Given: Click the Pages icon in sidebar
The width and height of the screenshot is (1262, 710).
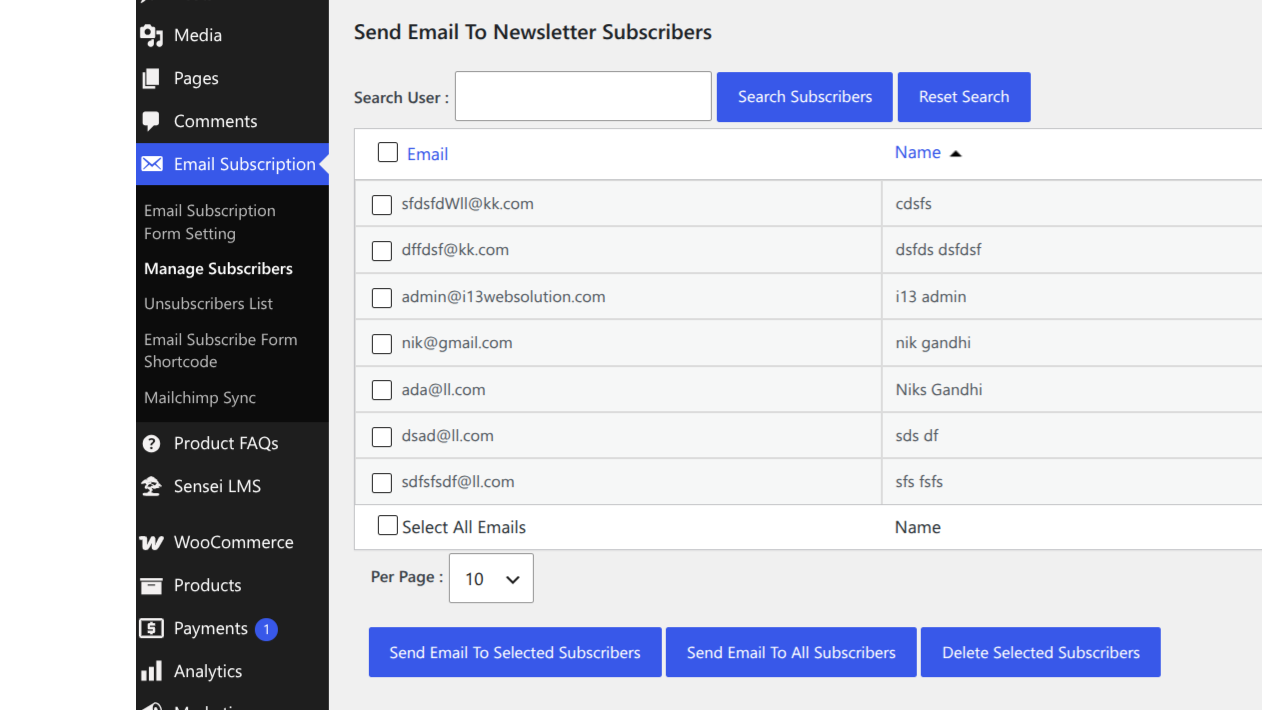Looking at the screenshot, I should (151, 78).
